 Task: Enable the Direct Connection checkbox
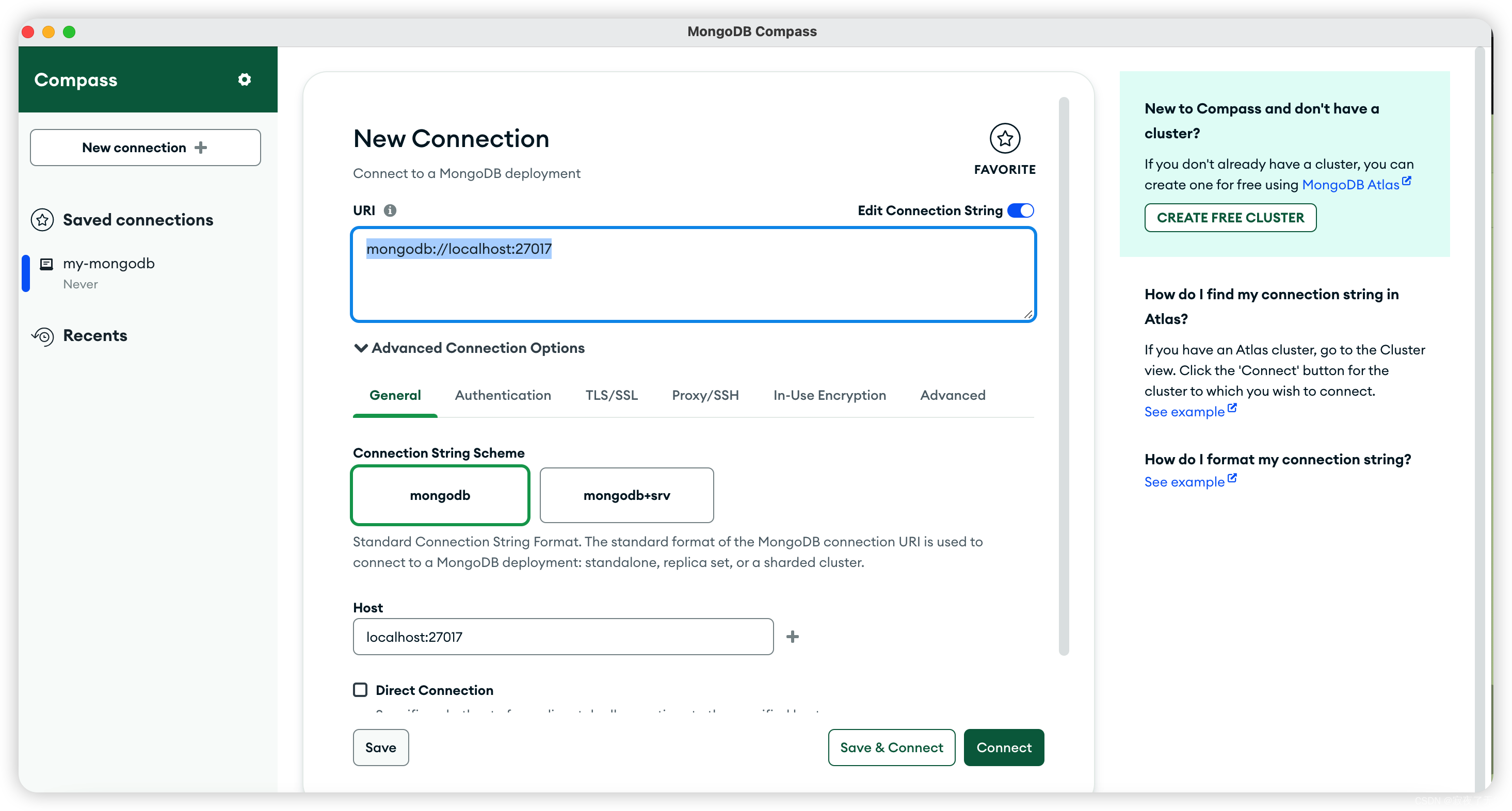coord(360,690)
